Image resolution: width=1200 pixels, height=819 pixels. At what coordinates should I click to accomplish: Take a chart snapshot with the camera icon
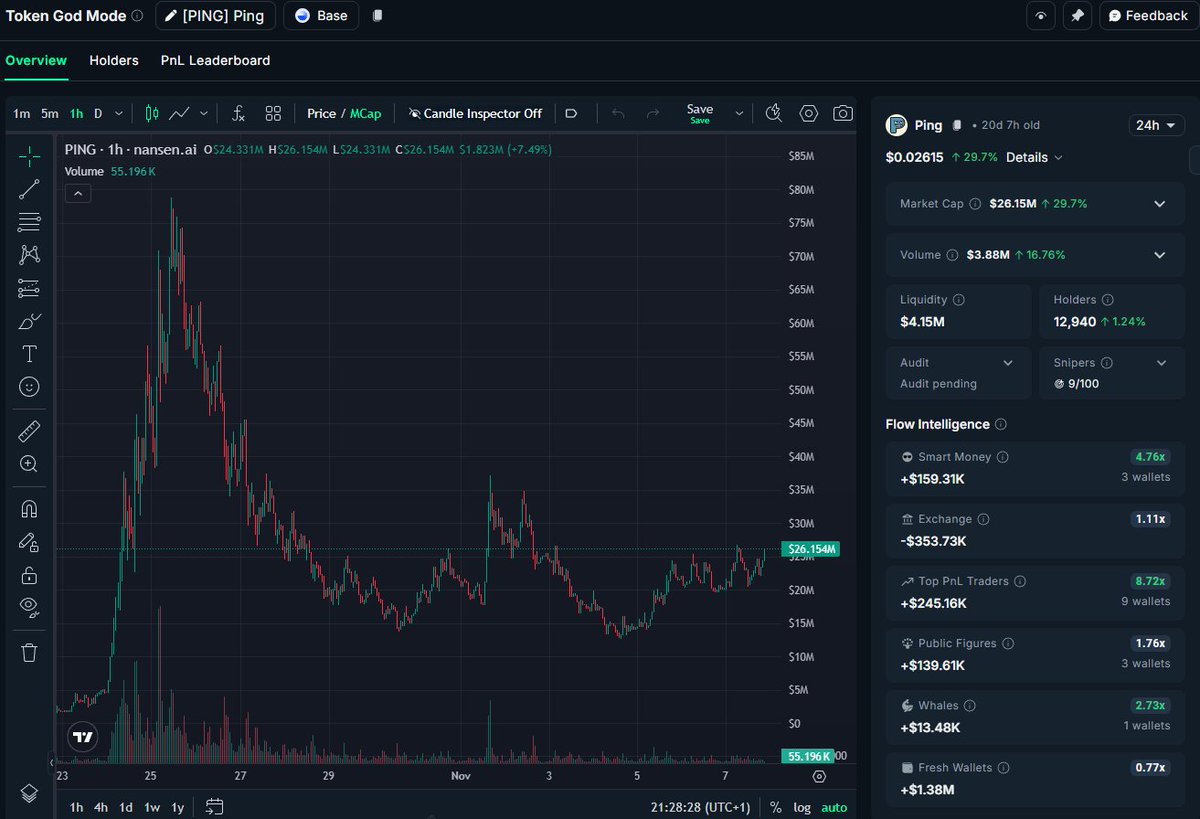click(843, 113)
